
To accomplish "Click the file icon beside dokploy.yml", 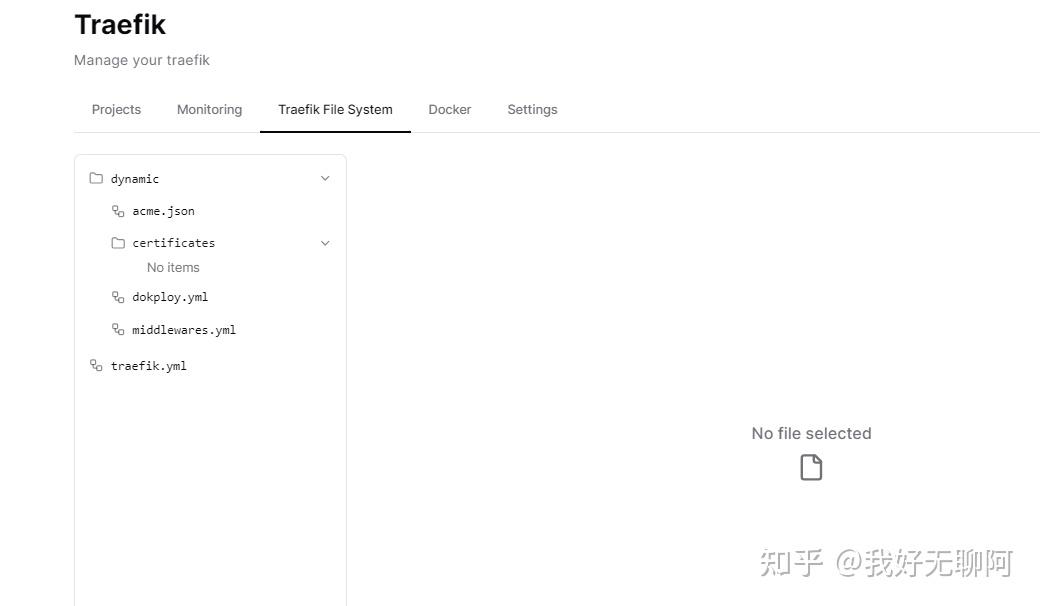I will point(117,297).
